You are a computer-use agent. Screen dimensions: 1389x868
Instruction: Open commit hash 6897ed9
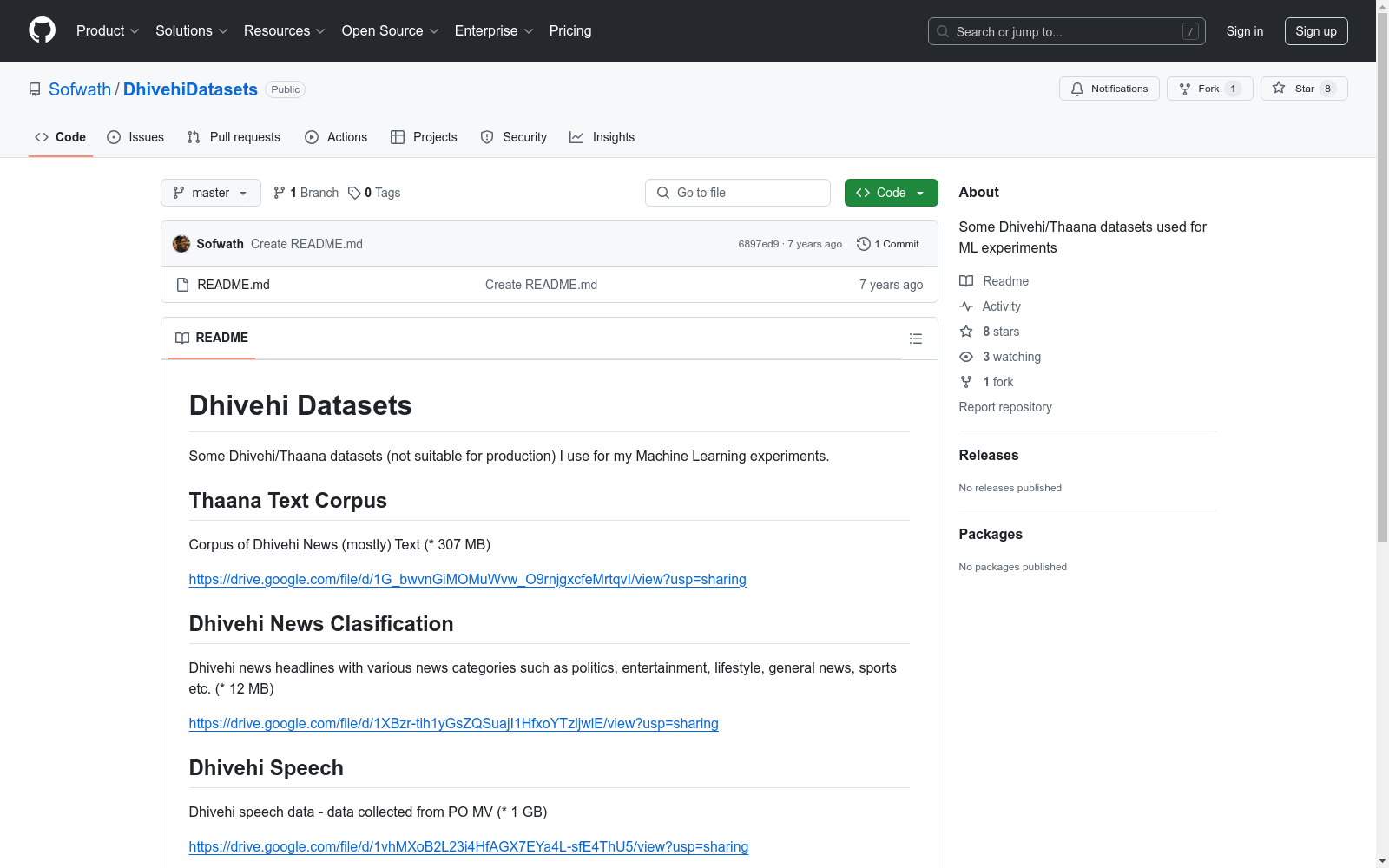tap(759, 244)
